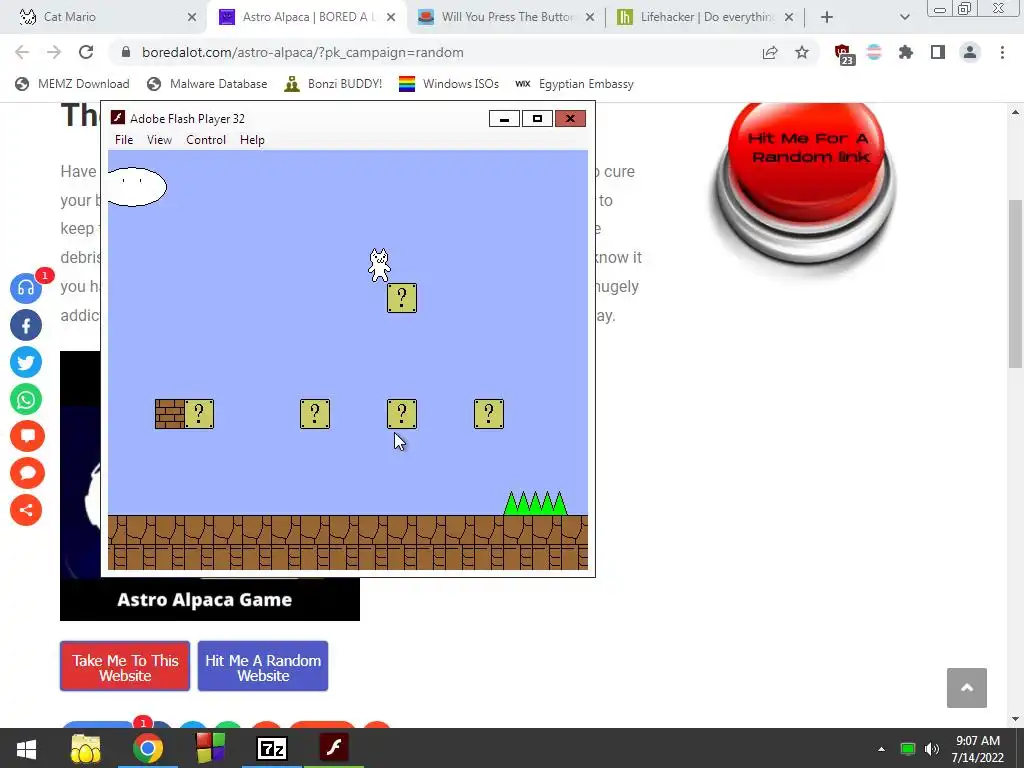Open the striped flag extension icon

[x=874, y=52]
